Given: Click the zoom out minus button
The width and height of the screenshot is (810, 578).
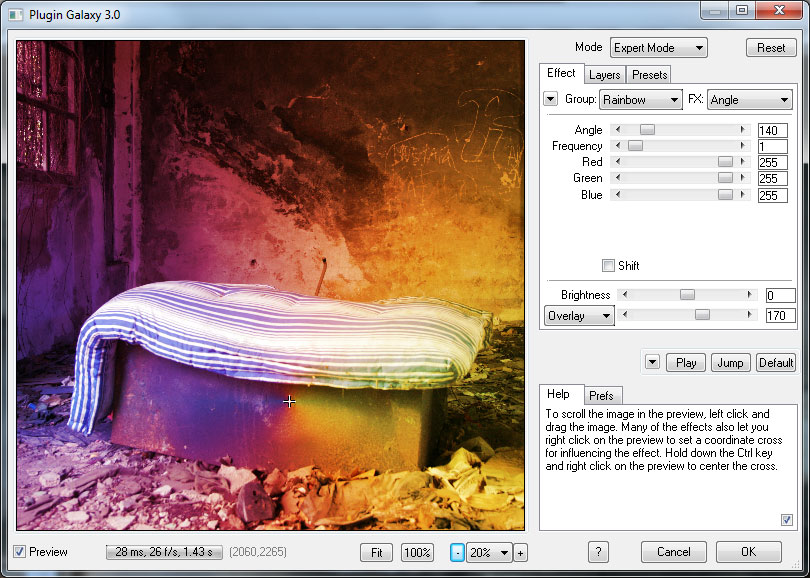Looking at the screenshot, I should (x=457, y=552).
